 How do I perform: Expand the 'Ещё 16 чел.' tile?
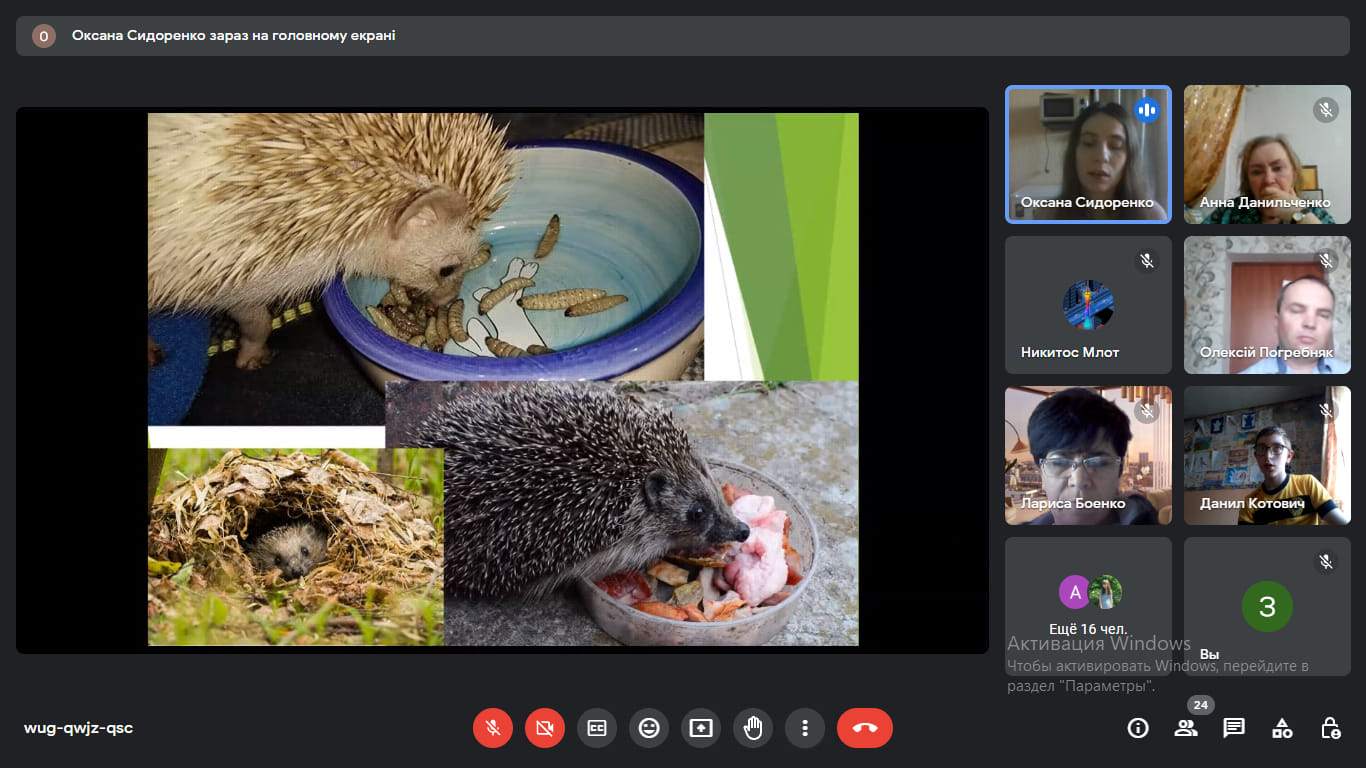click(1088, 606)
